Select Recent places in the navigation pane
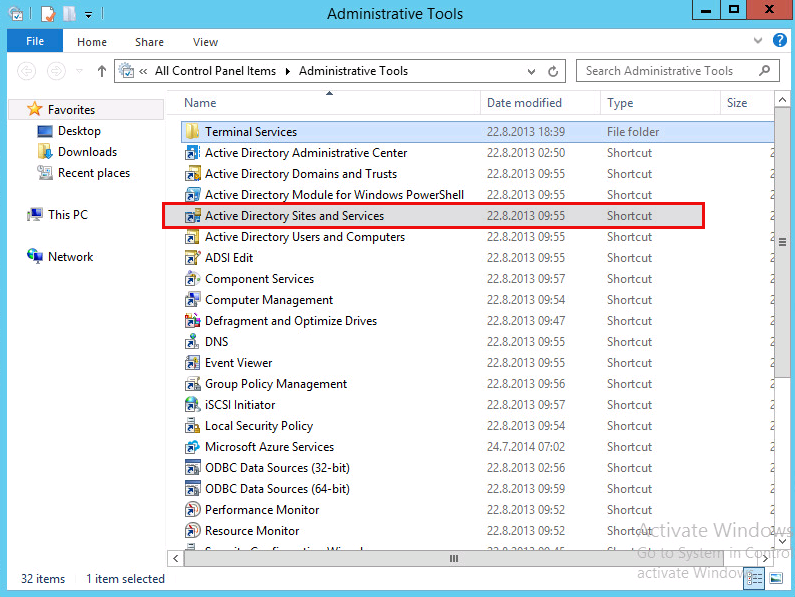 click(94, 173)
